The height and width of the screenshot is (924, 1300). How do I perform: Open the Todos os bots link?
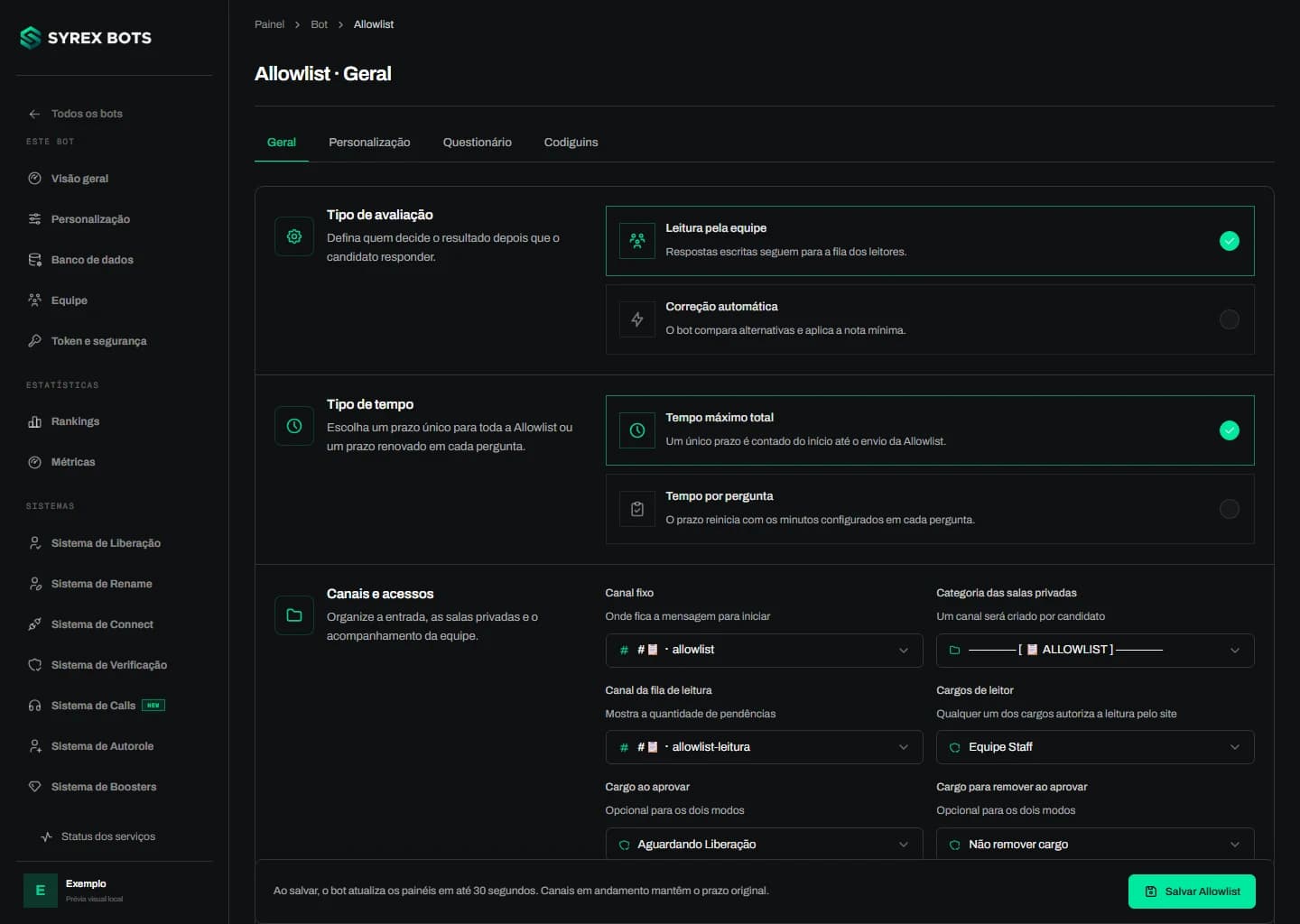tap(87, 114)
